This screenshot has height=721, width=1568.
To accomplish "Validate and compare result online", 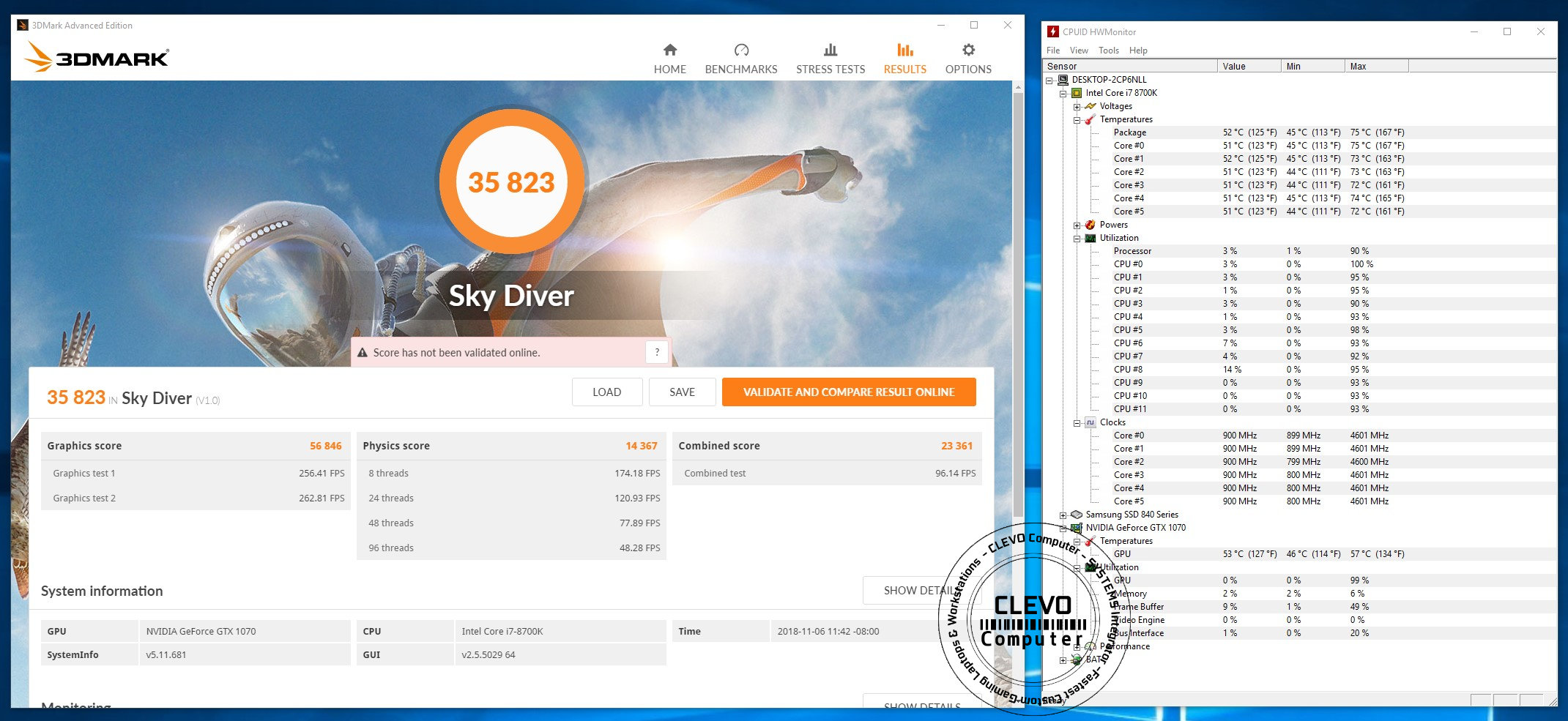I will [849, 392].
